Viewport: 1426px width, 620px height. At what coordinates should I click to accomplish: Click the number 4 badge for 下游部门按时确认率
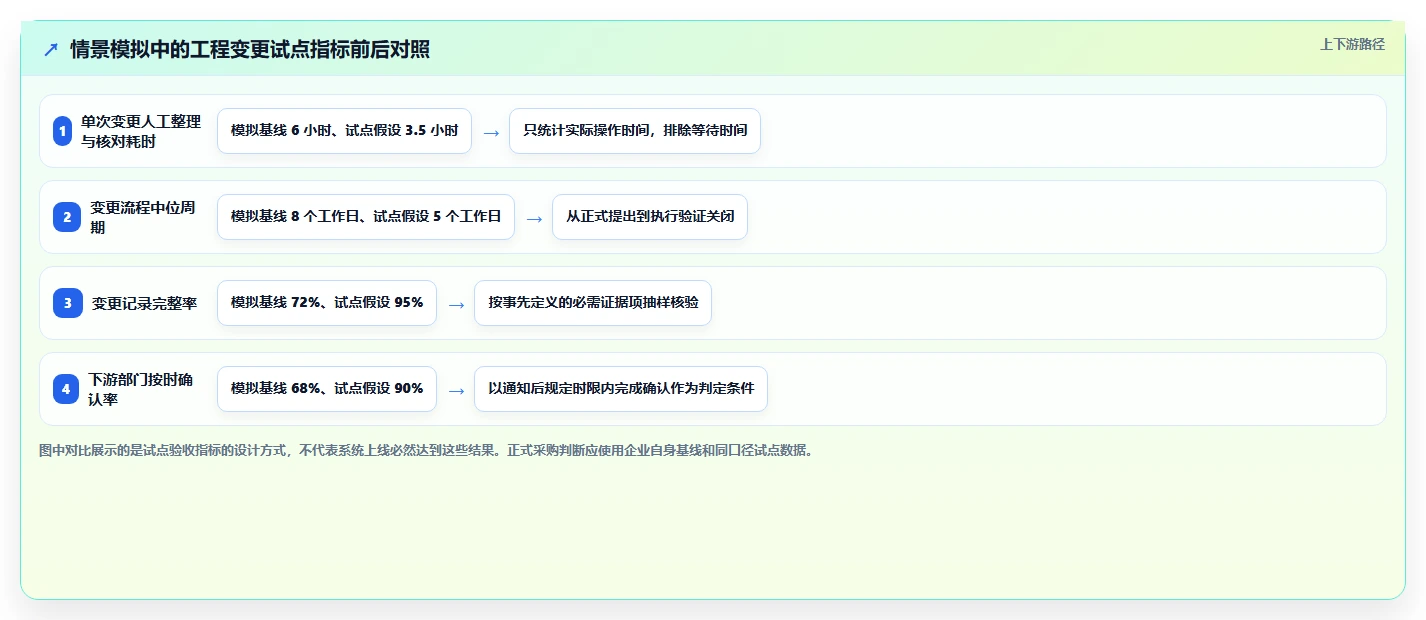pyautogui.click(x=66, y=389)
